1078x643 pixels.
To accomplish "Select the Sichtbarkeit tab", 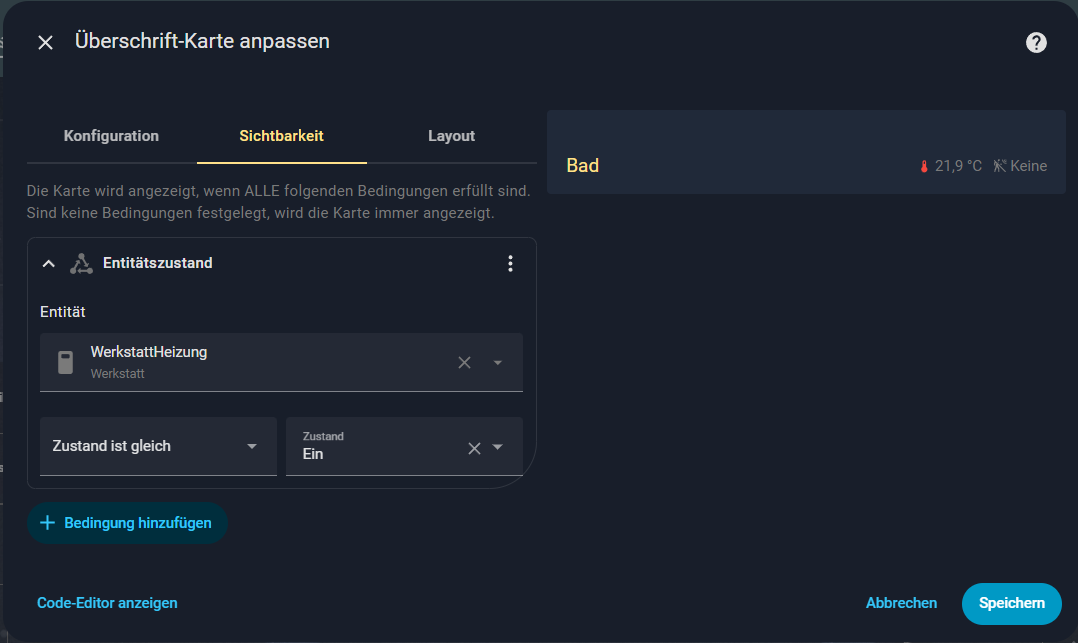I will pyautogui.click(x=281, y=136).
